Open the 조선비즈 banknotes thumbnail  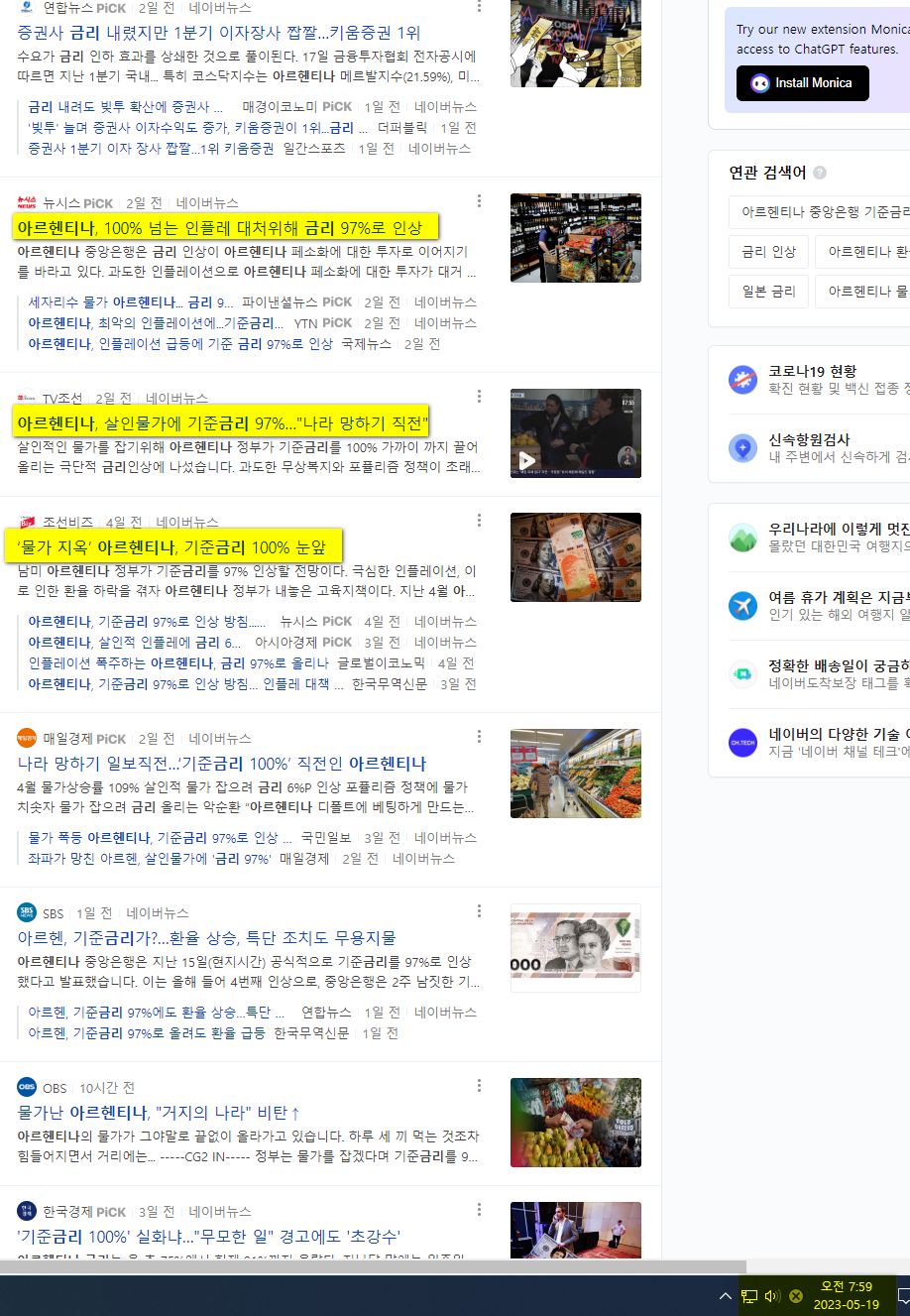coord(576,557)
